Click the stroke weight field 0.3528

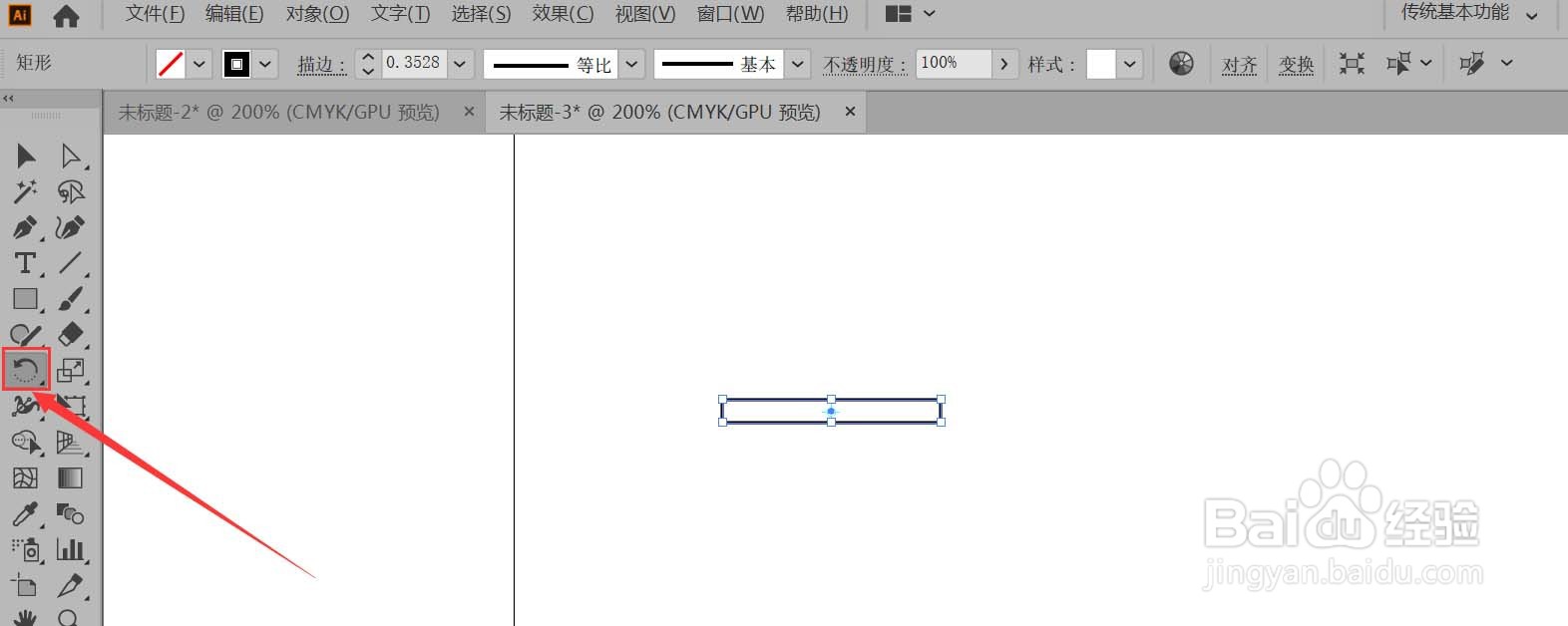(414, 63)
